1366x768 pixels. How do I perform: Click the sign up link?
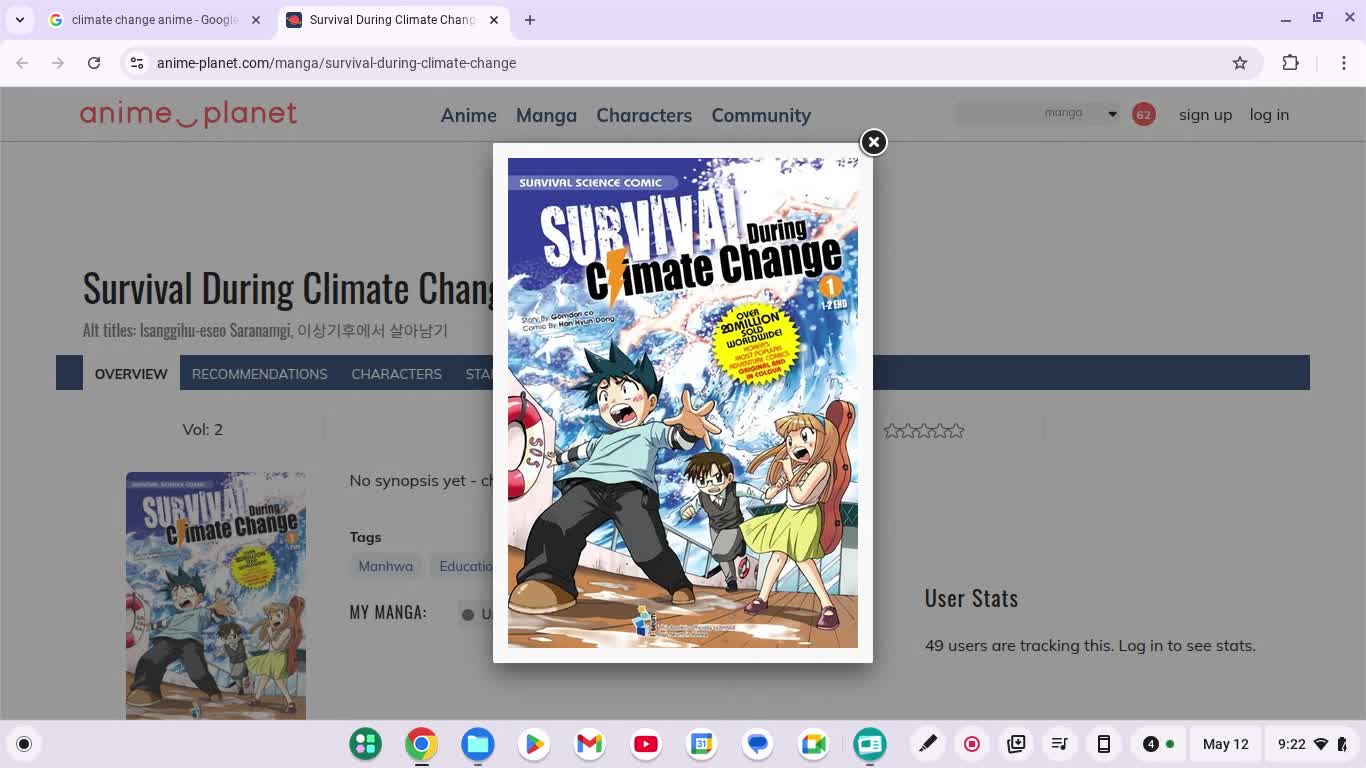pyautogui.click(x=1205, y=114)
